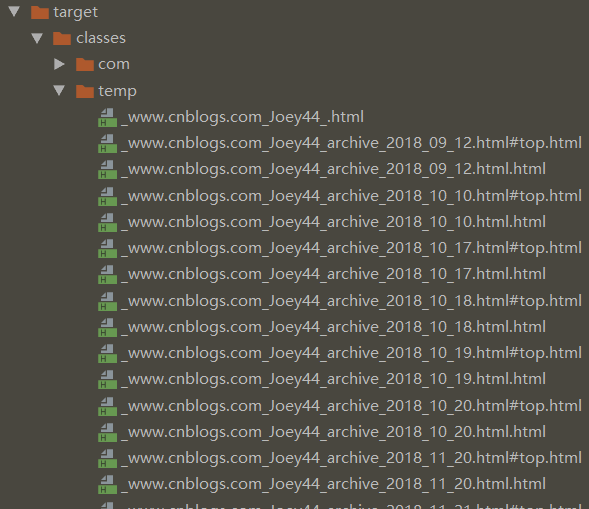Click the classes folder icon
The height and width of the screenshot is (509, 589).
[62, 38]
